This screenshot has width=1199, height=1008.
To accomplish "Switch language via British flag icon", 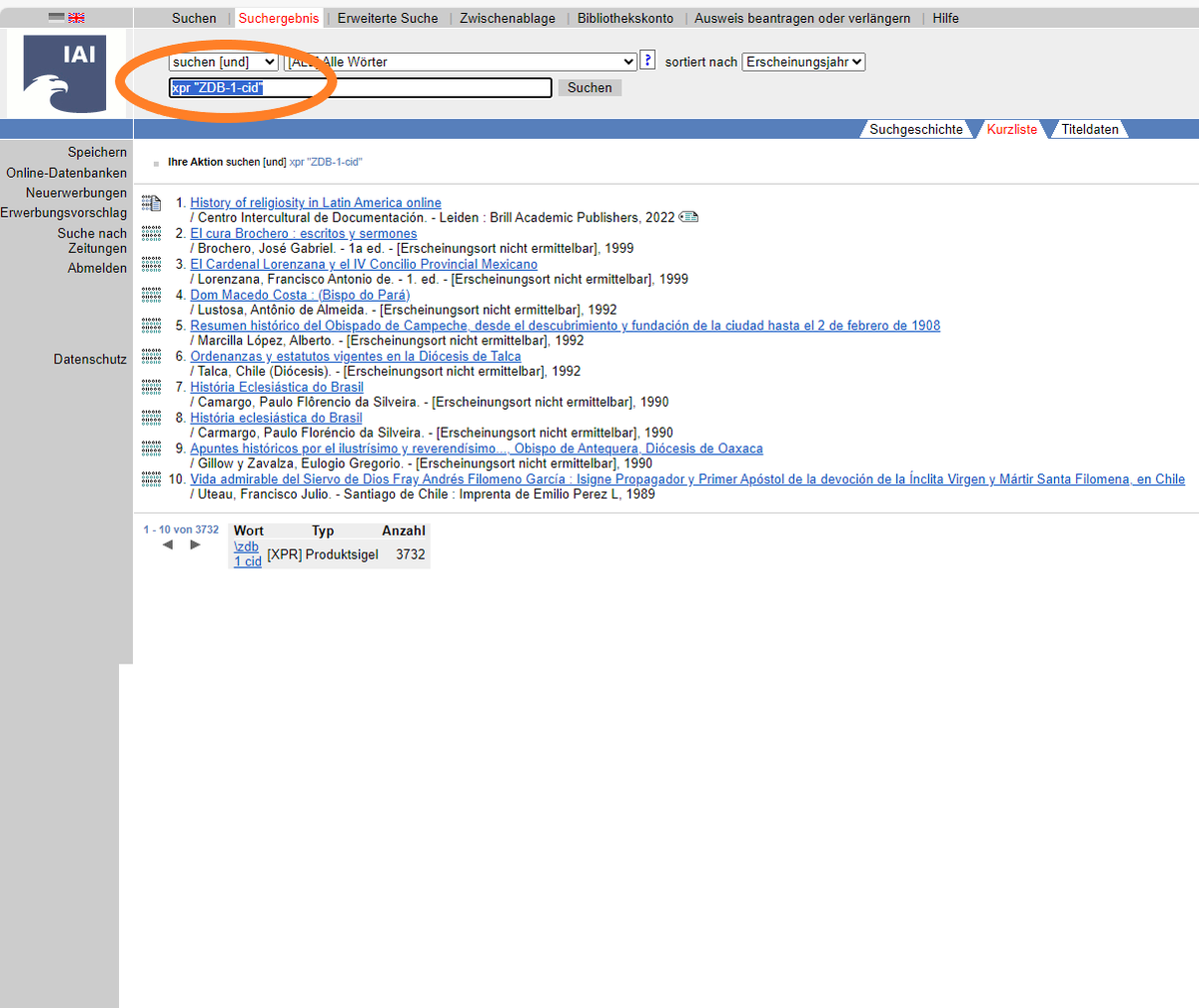I will pyautogui.click(x=76, y=18).
